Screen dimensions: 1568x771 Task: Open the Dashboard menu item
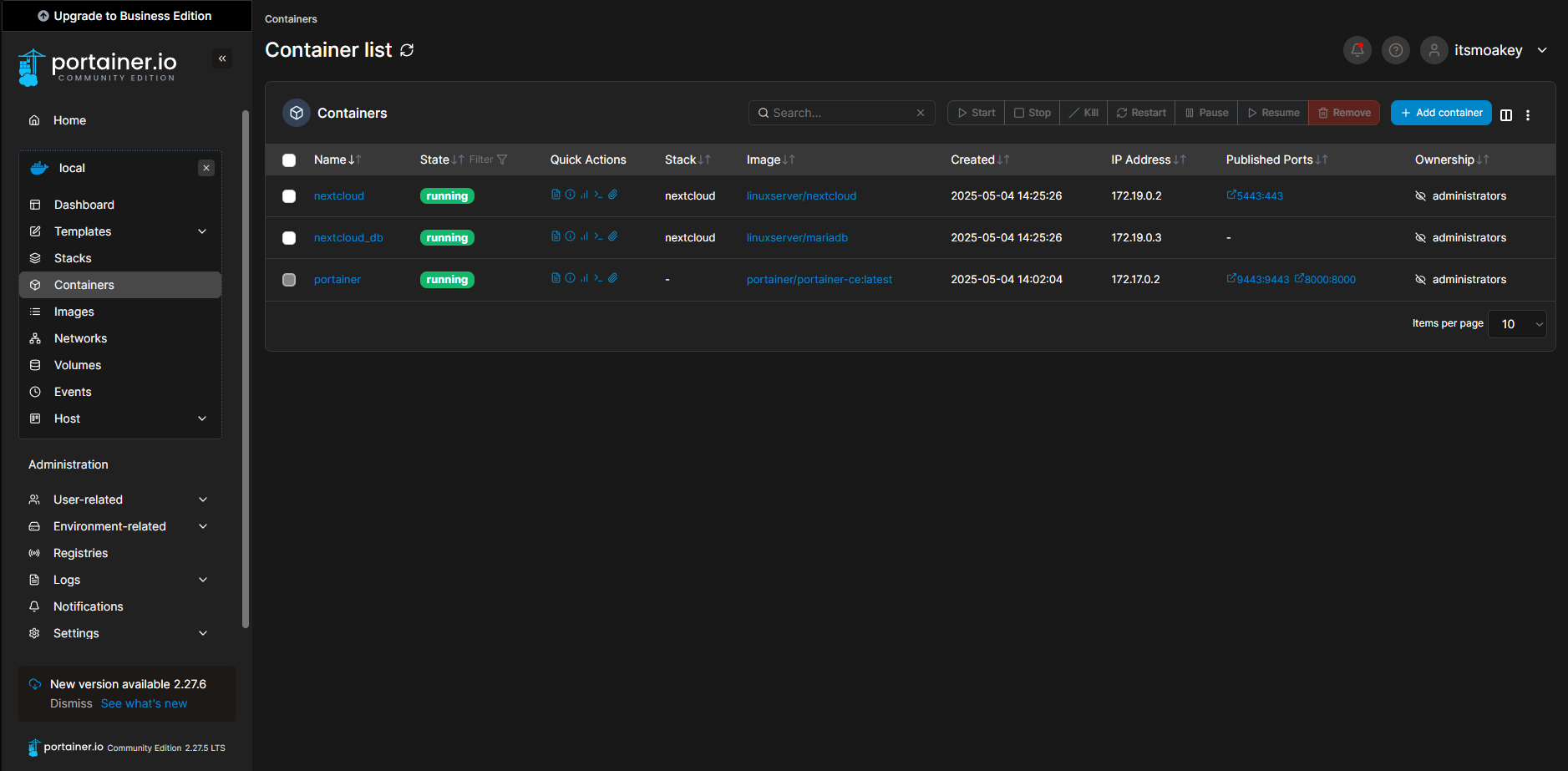click(84, 205)
